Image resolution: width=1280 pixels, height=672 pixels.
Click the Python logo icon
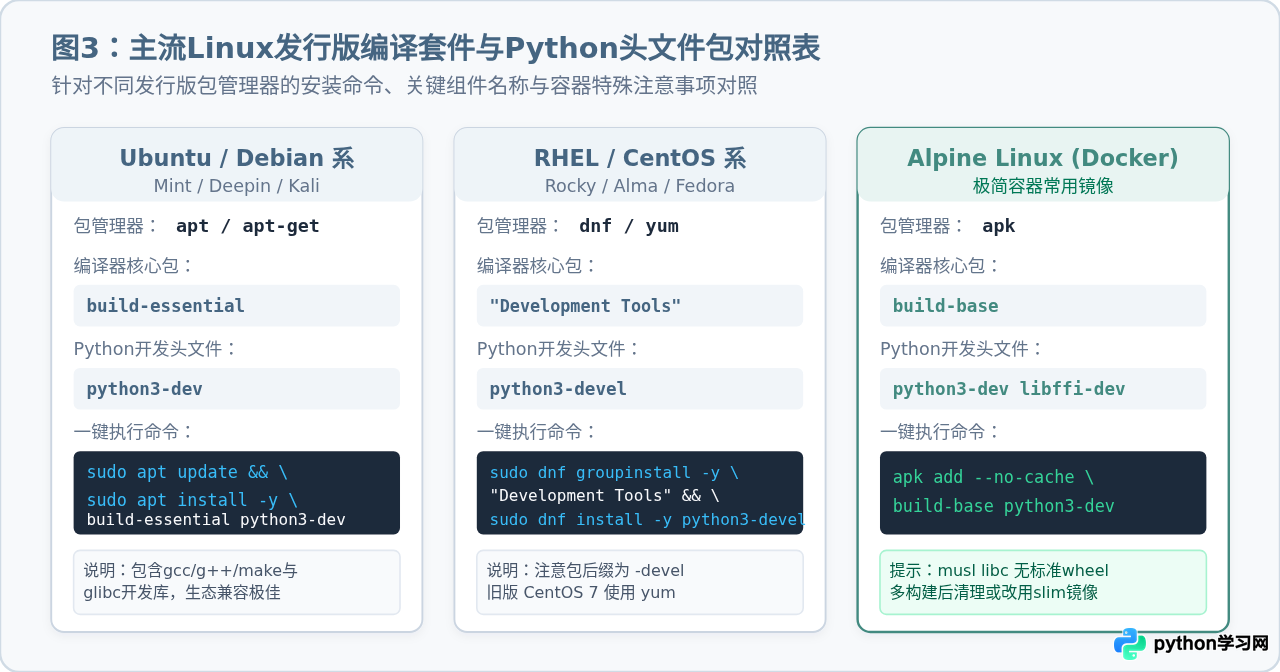tap(1130, 644)
